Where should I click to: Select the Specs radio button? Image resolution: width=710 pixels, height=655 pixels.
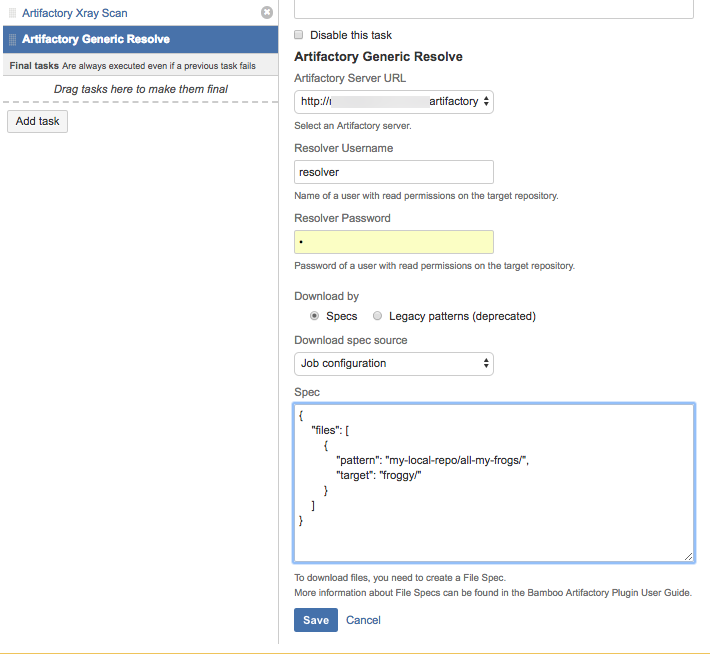pyautogui.click(x=314, y=316)
